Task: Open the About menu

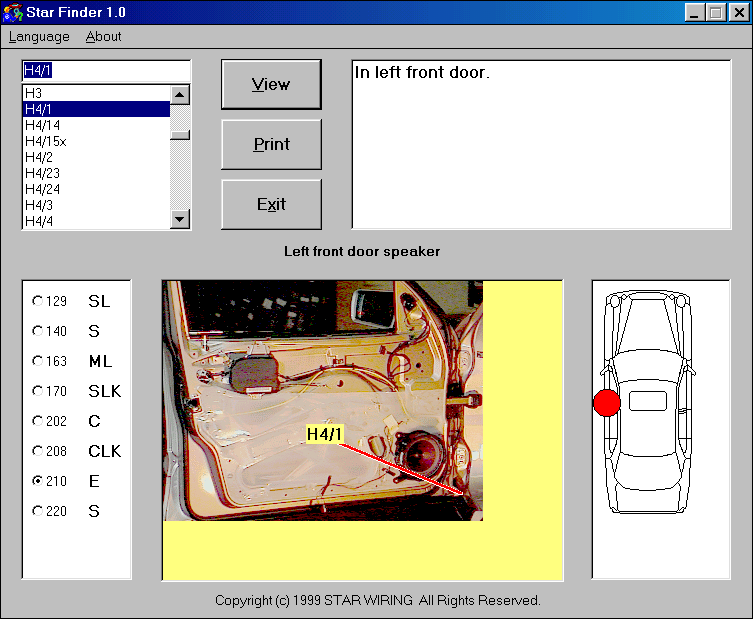Action: point(103,36)
